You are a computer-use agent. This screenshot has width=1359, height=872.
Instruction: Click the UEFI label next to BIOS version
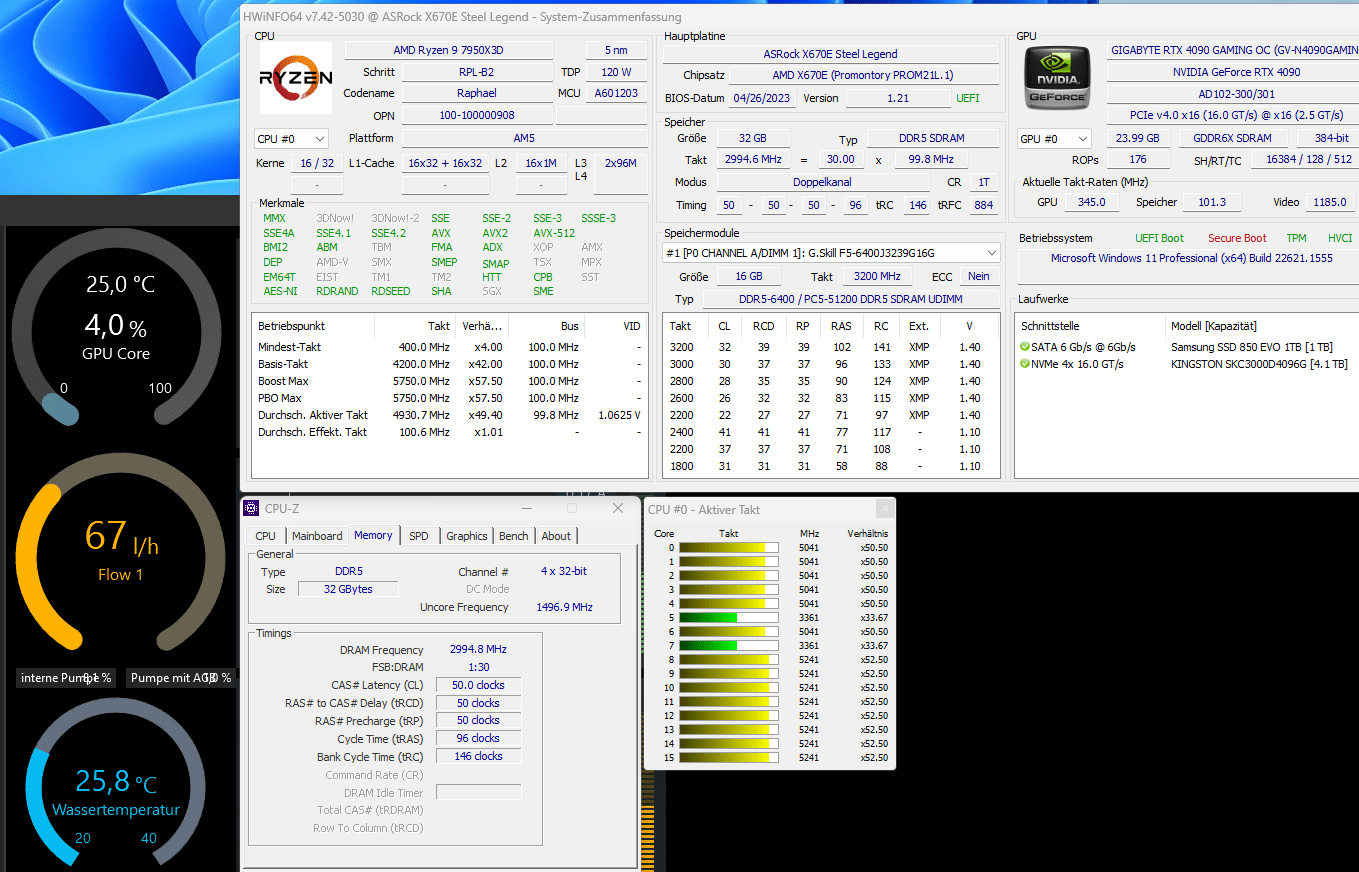coord(968,98)
